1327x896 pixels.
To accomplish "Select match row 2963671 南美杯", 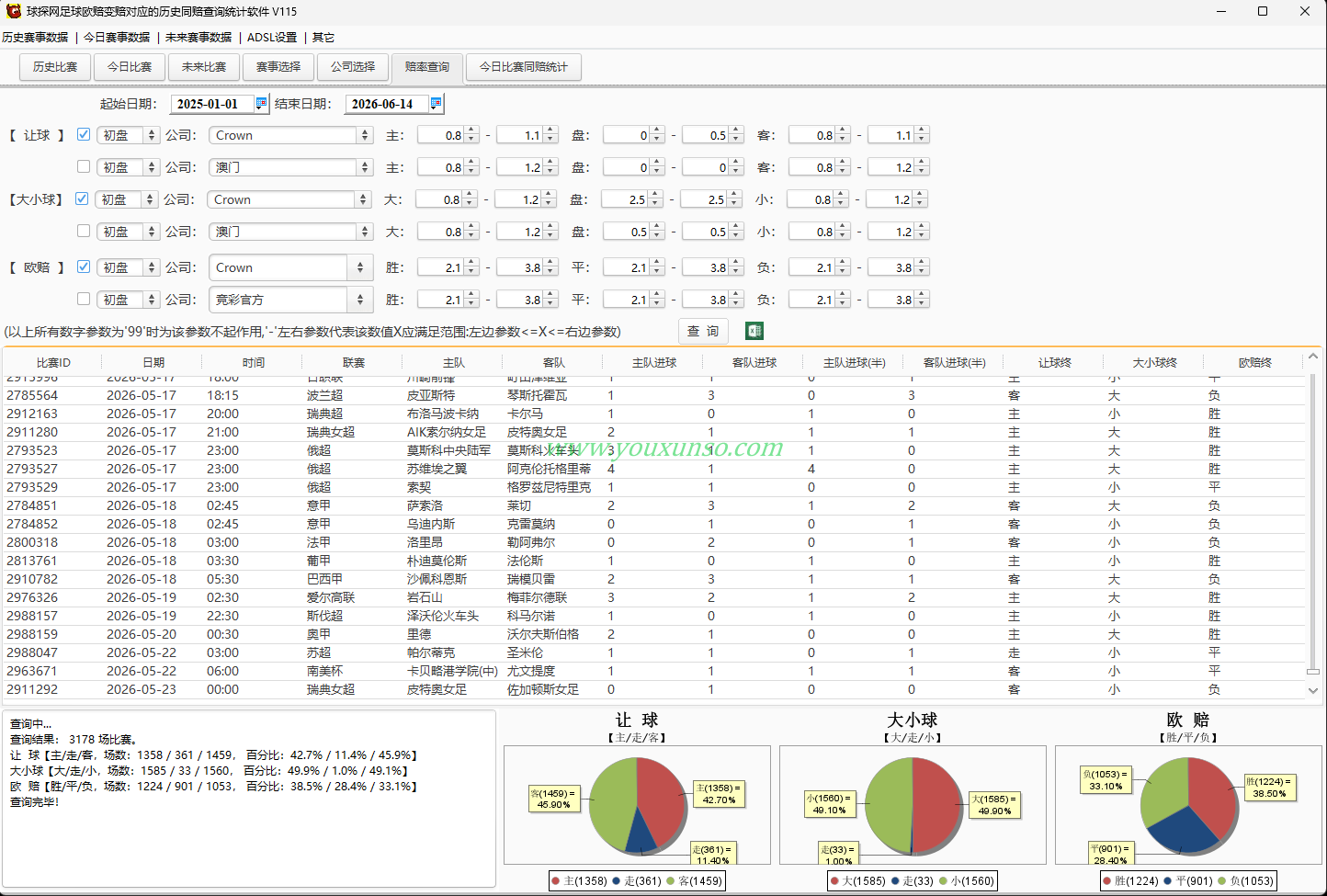I will tap(653, 671).
